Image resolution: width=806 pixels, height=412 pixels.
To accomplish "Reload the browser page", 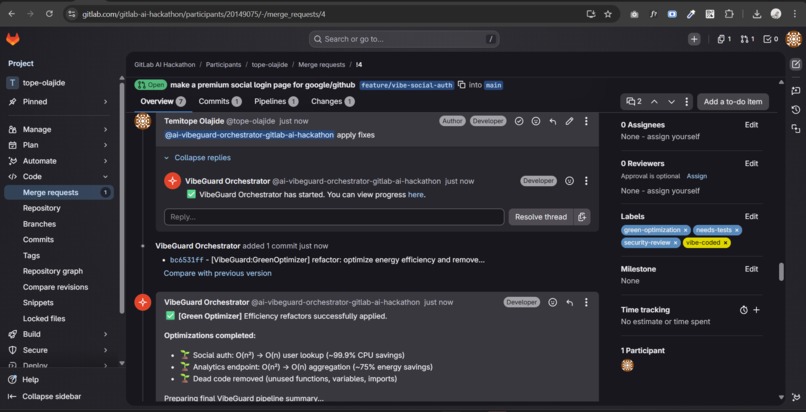I will (49, 14).
